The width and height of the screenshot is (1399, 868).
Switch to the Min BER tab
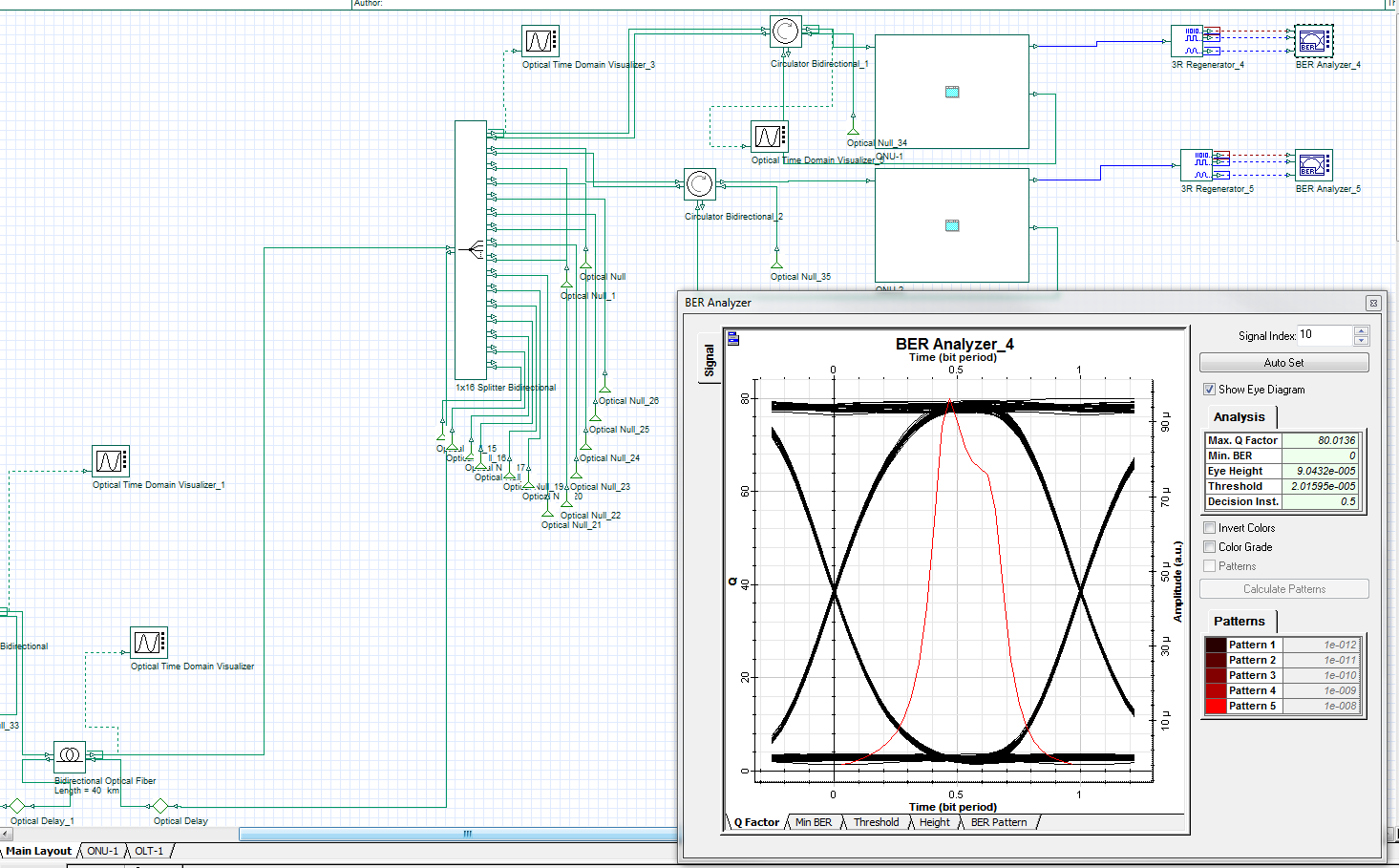814,822
